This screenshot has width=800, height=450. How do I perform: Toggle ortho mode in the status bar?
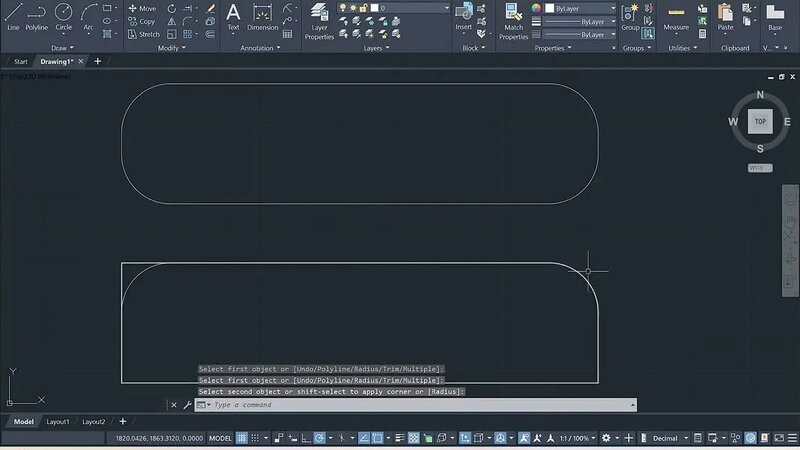tap(306, 438)
